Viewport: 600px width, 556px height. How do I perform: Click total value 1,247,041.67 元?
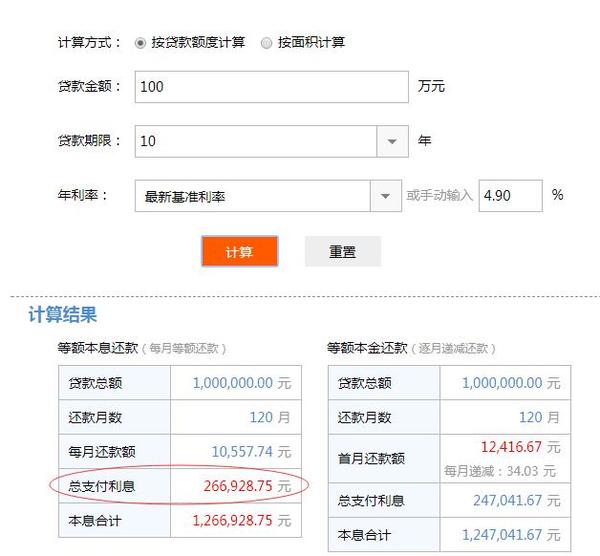pyautogui.click(x=511, y=535)
